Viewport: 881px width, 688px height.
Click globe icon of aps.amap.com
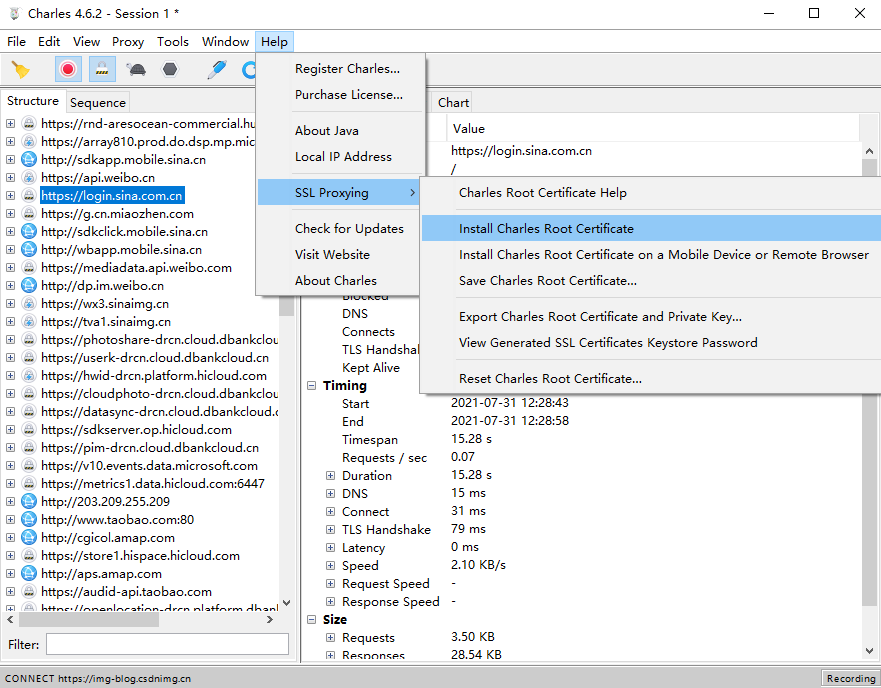tap(29, 573)
